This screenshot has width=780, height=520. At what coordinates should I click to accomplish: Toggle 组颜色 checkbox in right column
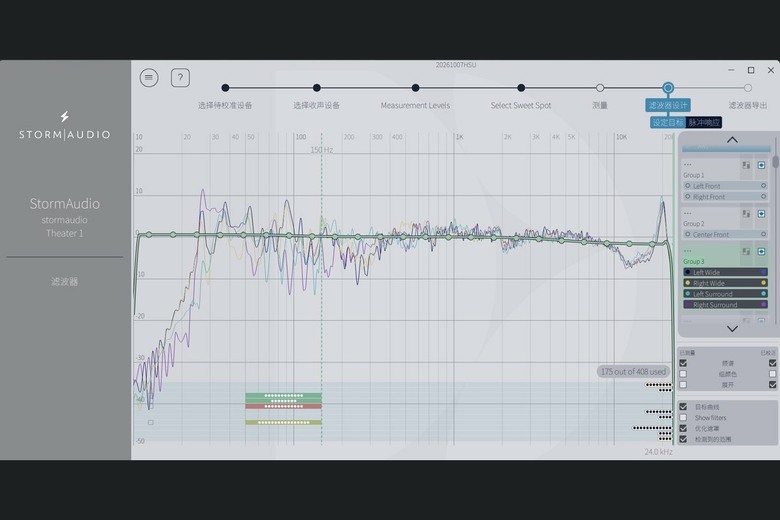coord(773,374)
